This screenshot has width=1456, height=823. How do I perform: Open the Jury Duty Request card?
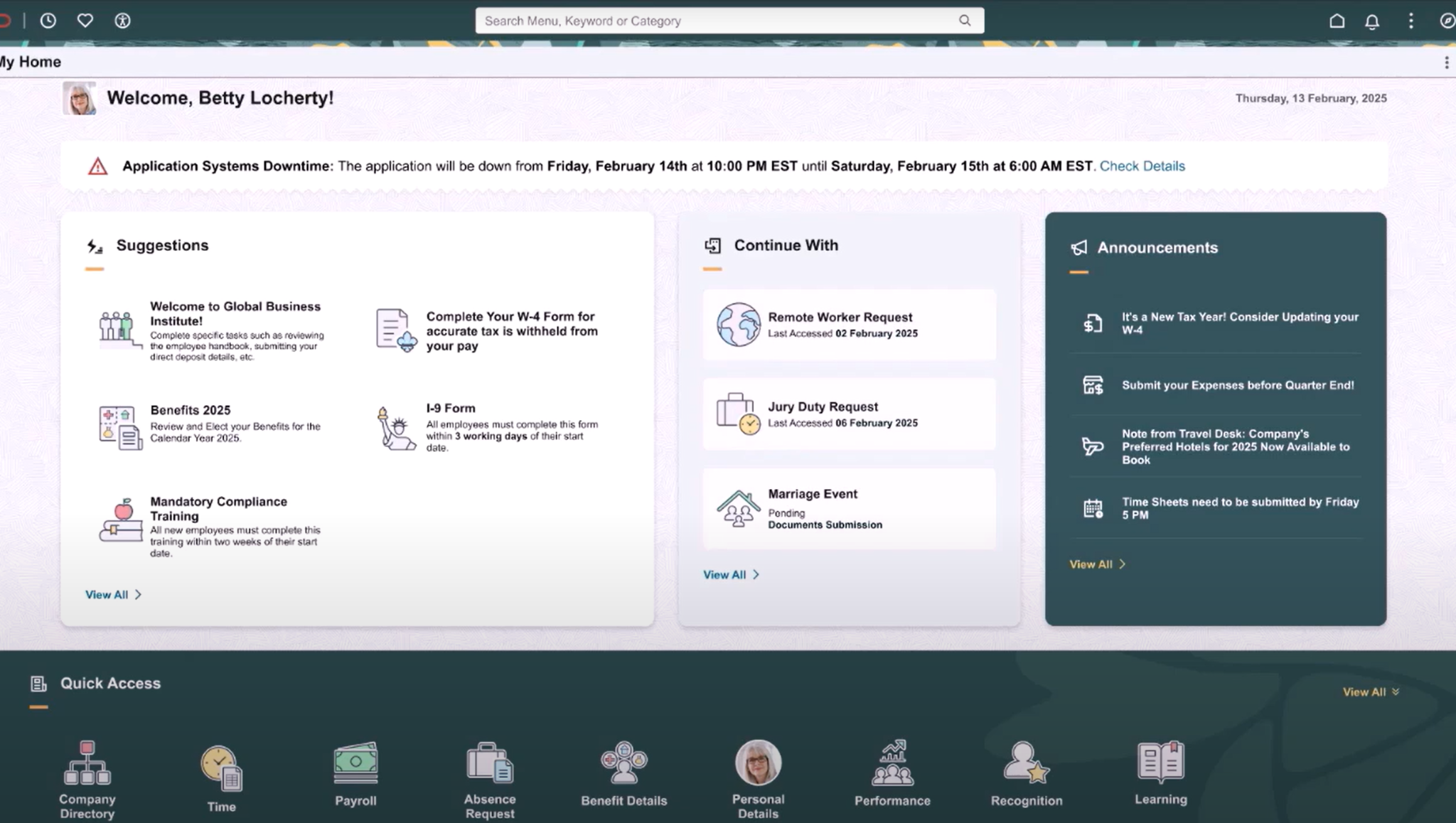(x=849, y=414)
